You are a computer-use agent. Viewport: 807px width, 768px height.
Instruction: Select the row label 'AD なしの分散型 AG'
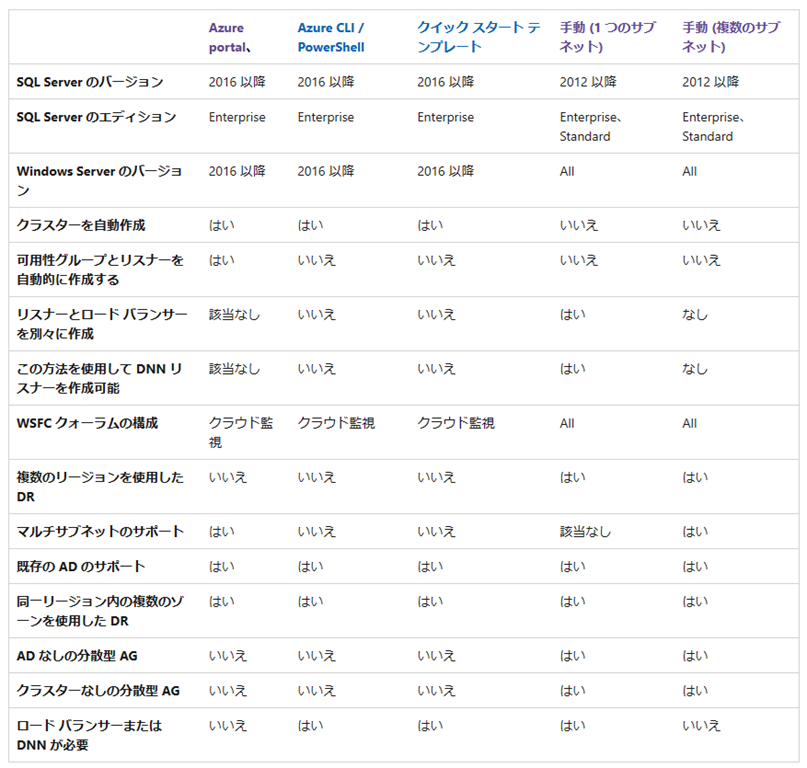pos(77,656)
